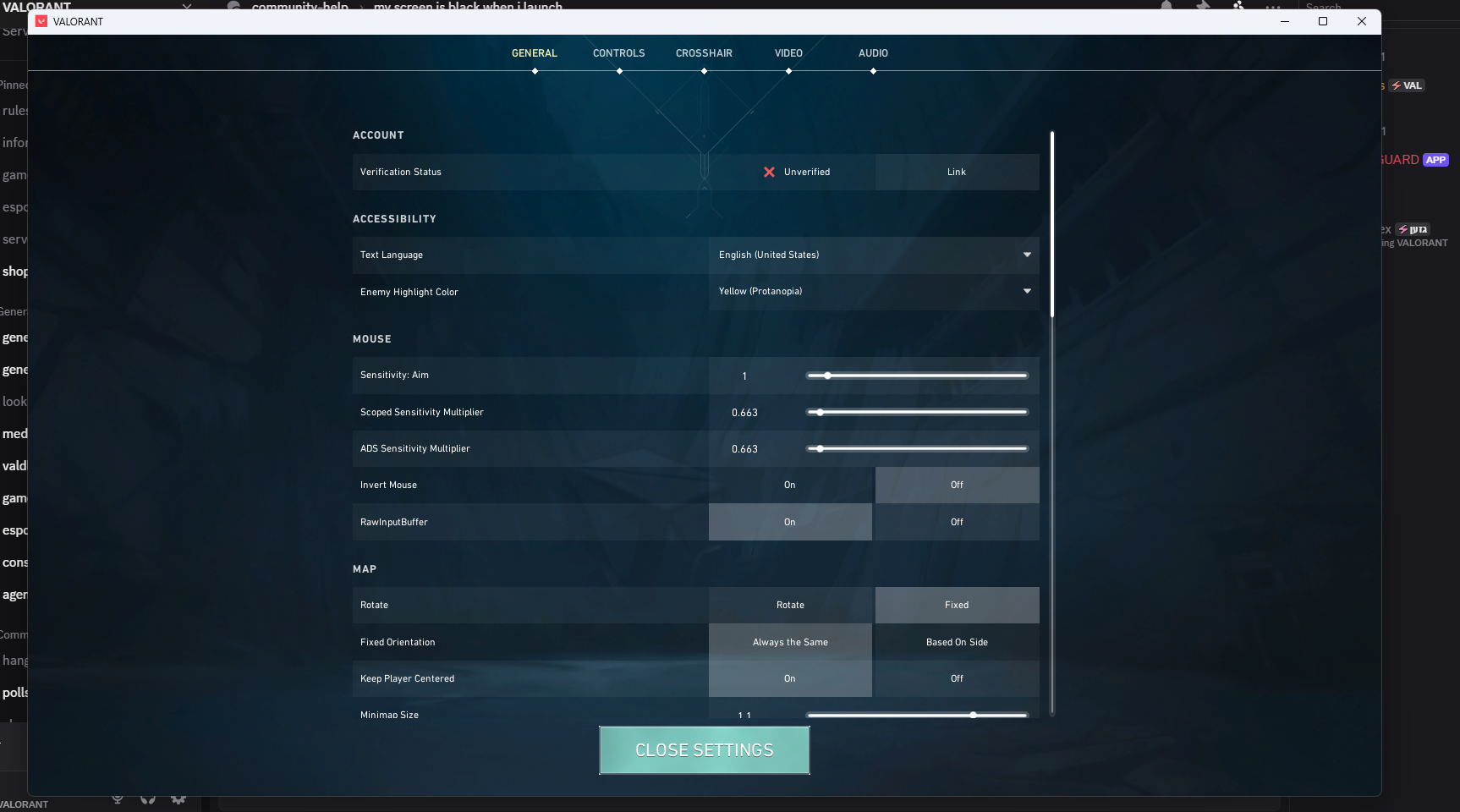This screenshot has height=812, width=1460.
Task: Open the Text Language dropdown
Action: pos(874,255)
